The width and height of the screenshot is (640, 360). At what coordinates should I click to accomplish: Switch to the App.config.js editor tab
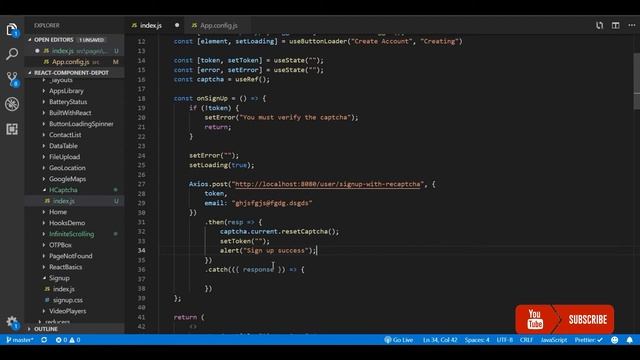217,25
